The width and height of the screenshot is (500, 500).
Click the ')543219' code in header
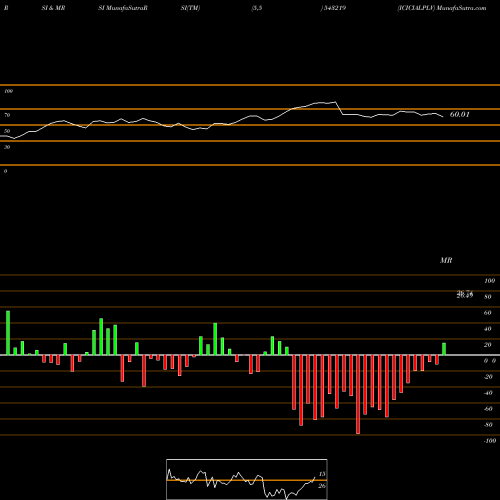tap(333, 8)
